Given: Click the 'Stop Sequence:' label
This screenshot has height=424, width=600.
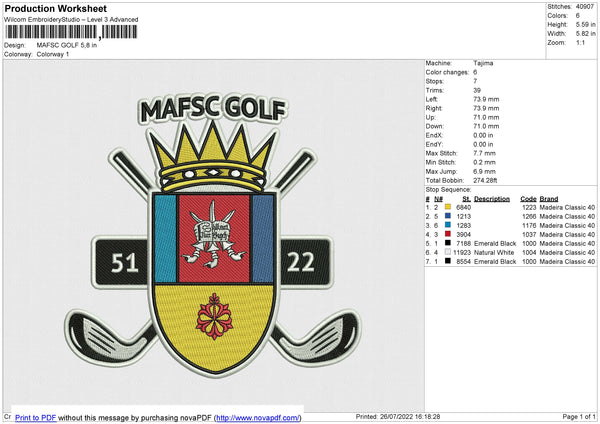Looking at the screenshot, I should (x=448, y=190).
